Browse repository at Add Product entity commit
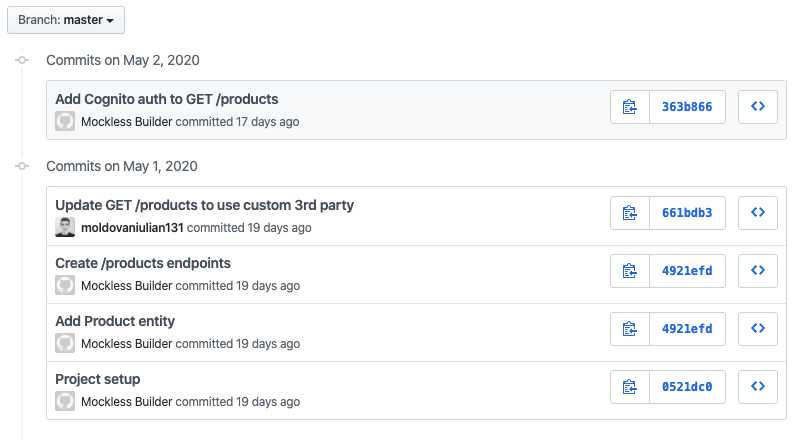 point(758,329)
